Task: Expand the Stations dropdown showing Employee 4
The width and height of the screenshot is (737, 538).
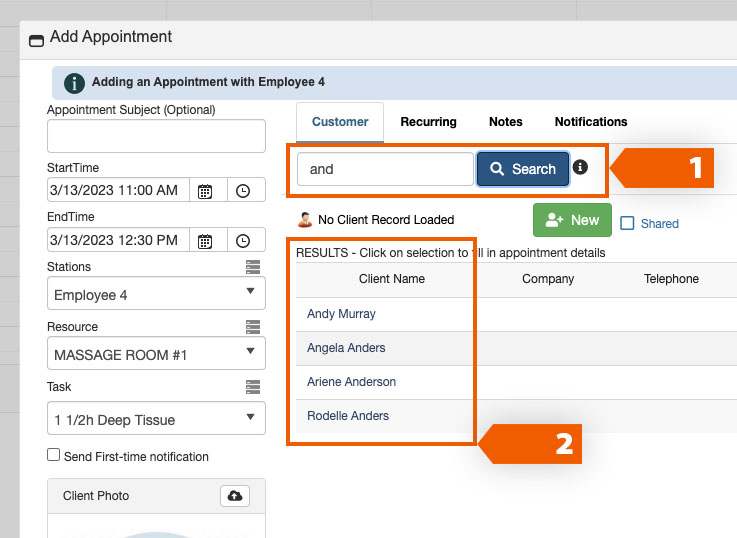Action: pyautogui.click(x=156, y=295)
